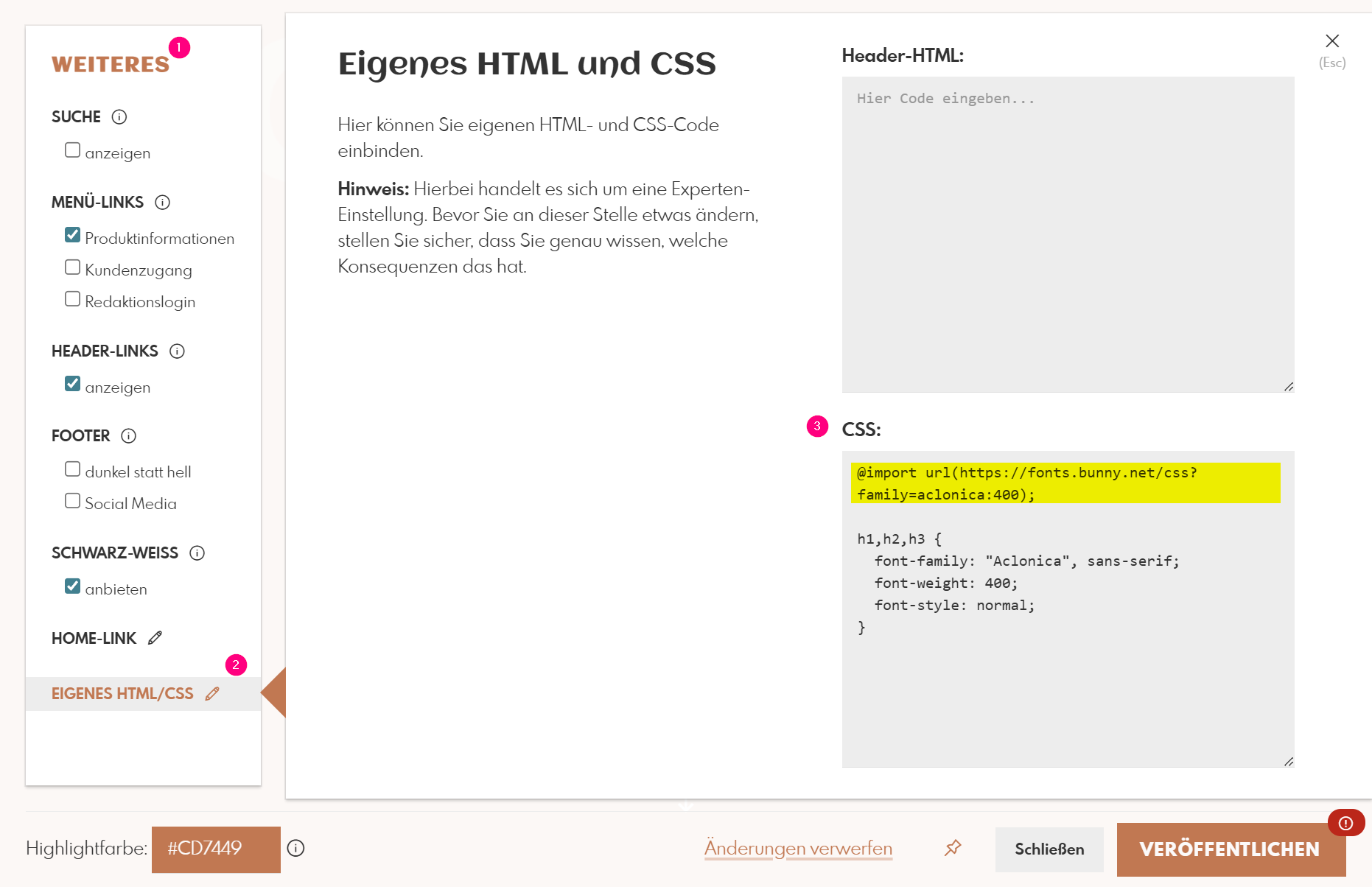Open the red alert badge icon
Screen dimensions: 1372x887
[1345, 823]
